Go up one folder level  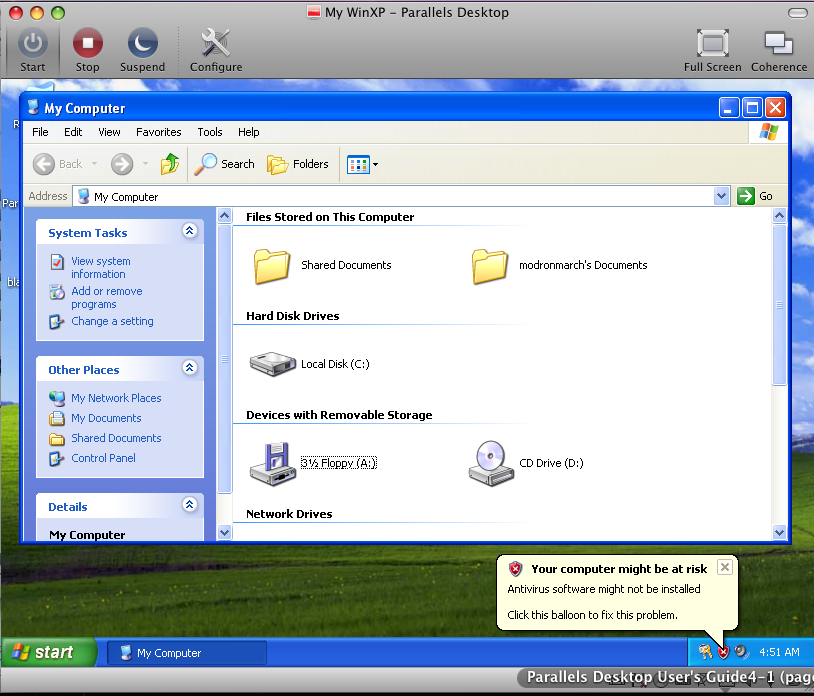point(170,164)
